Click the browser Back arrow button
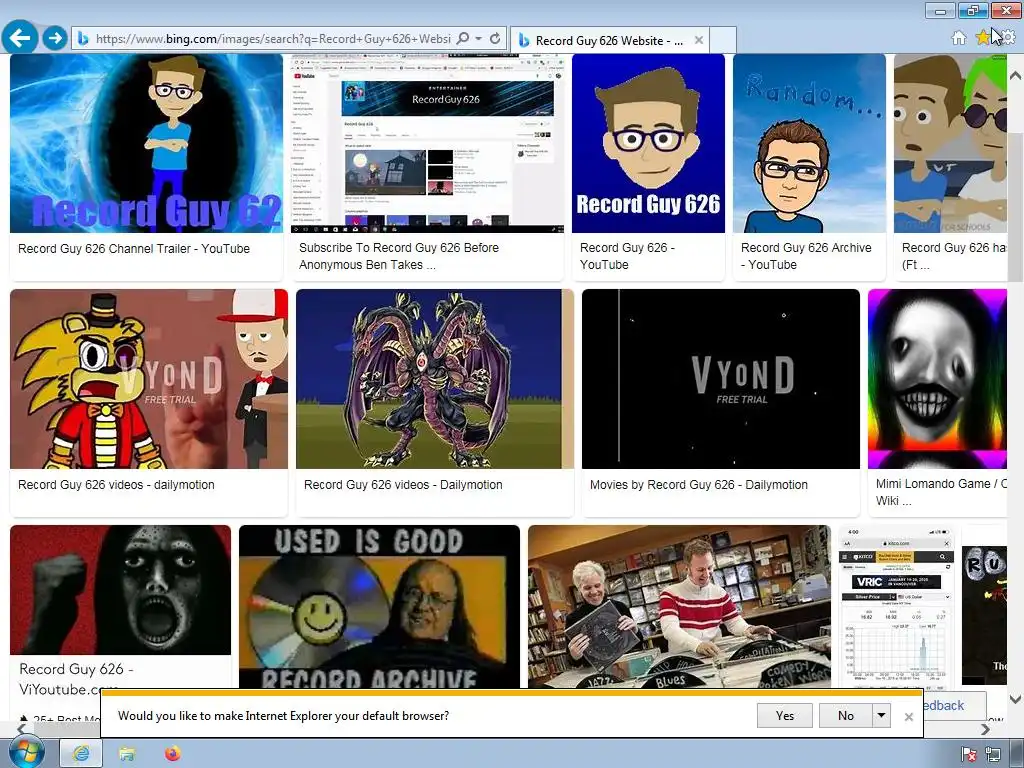The image size is (1024, 768). click(20, 38)
